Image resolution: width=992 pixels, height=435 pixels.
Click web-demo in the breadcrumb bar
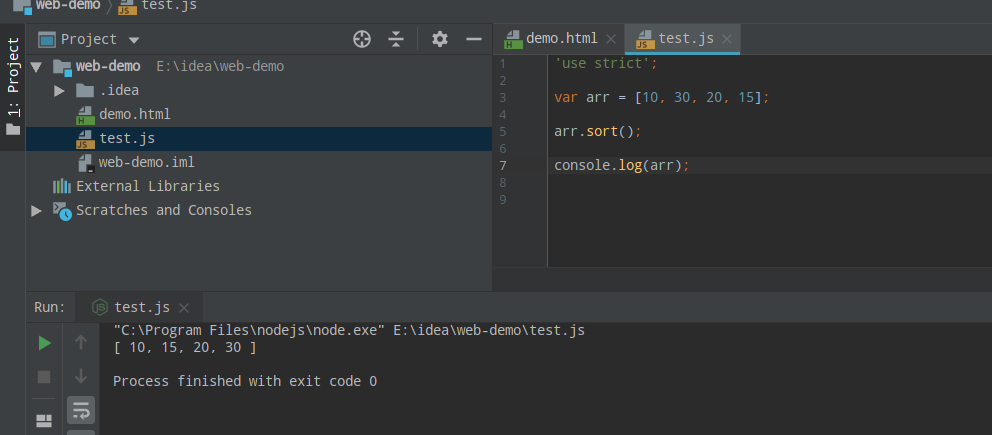(68, 6)
